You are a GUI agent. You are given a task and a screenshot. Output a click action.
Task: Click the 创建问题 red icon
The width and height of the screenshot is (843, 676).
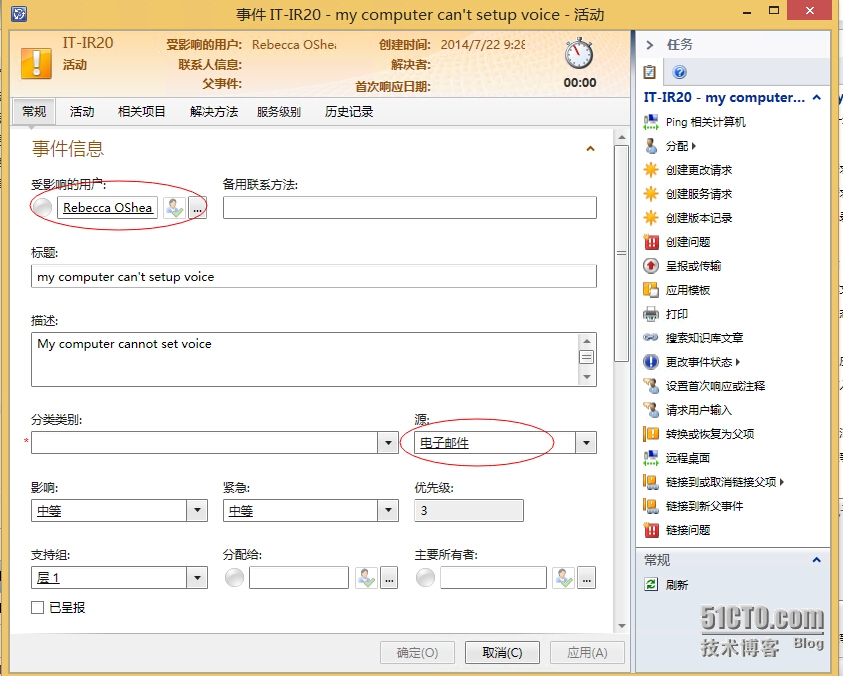pyautogui.click(x=651, y=242)
